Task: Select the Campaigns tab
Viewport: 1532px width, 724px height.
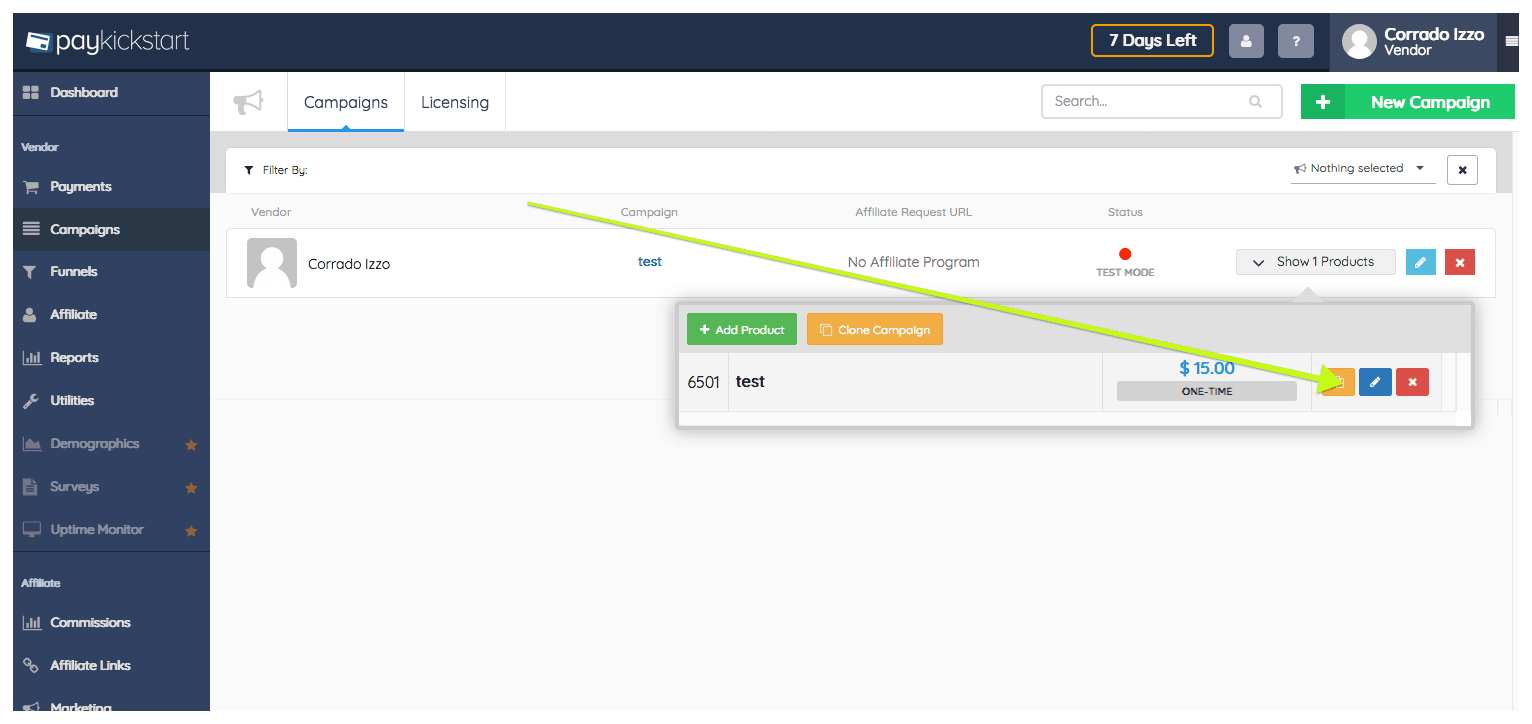Action: click(x=346, y=102)
